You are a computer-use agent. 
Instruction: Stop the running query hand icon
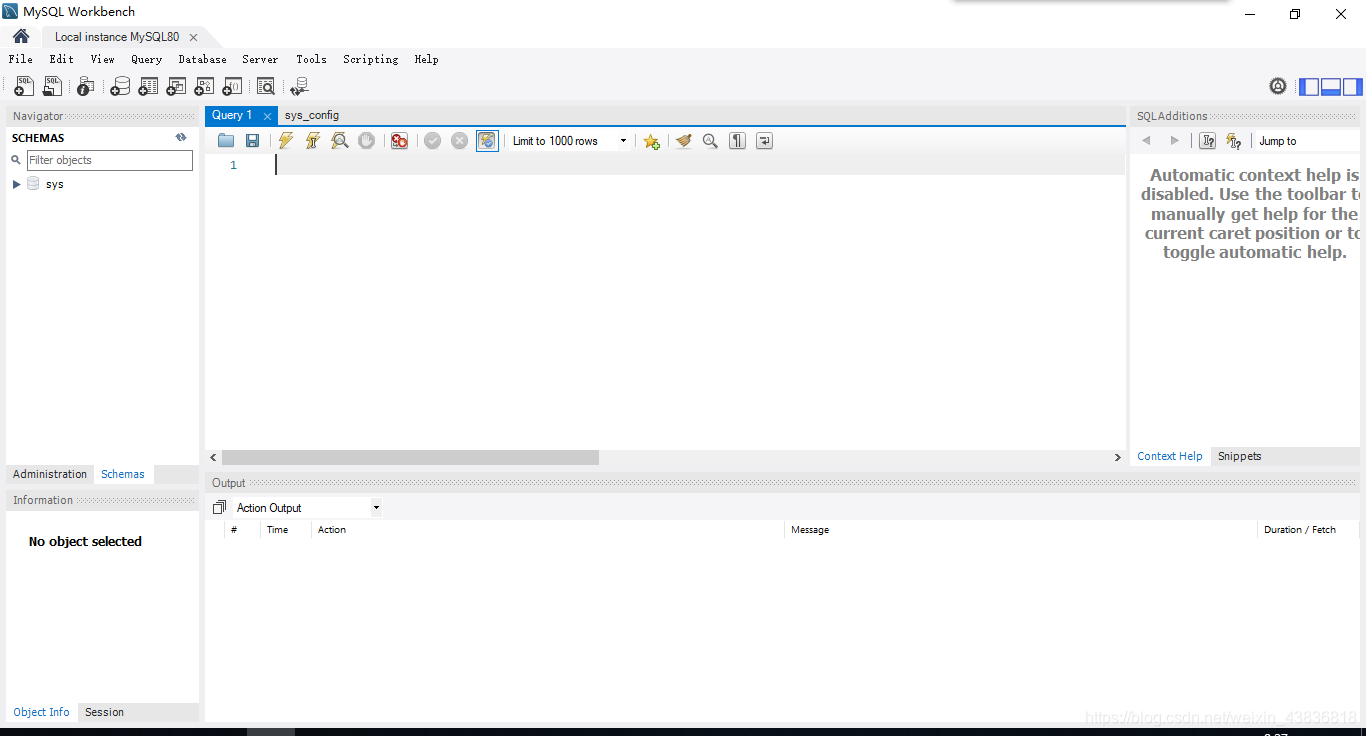[x=367, y=141]
